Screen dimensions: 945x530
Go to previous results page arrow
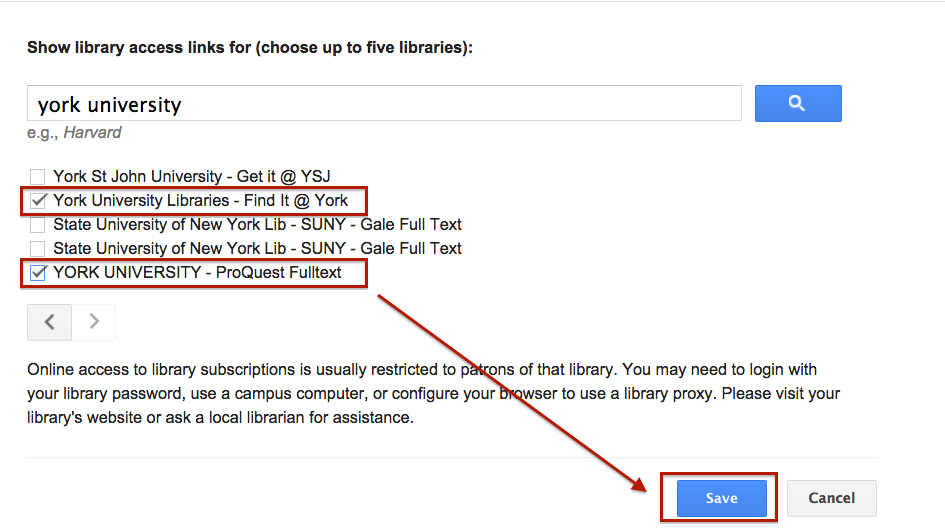(49, 322)
